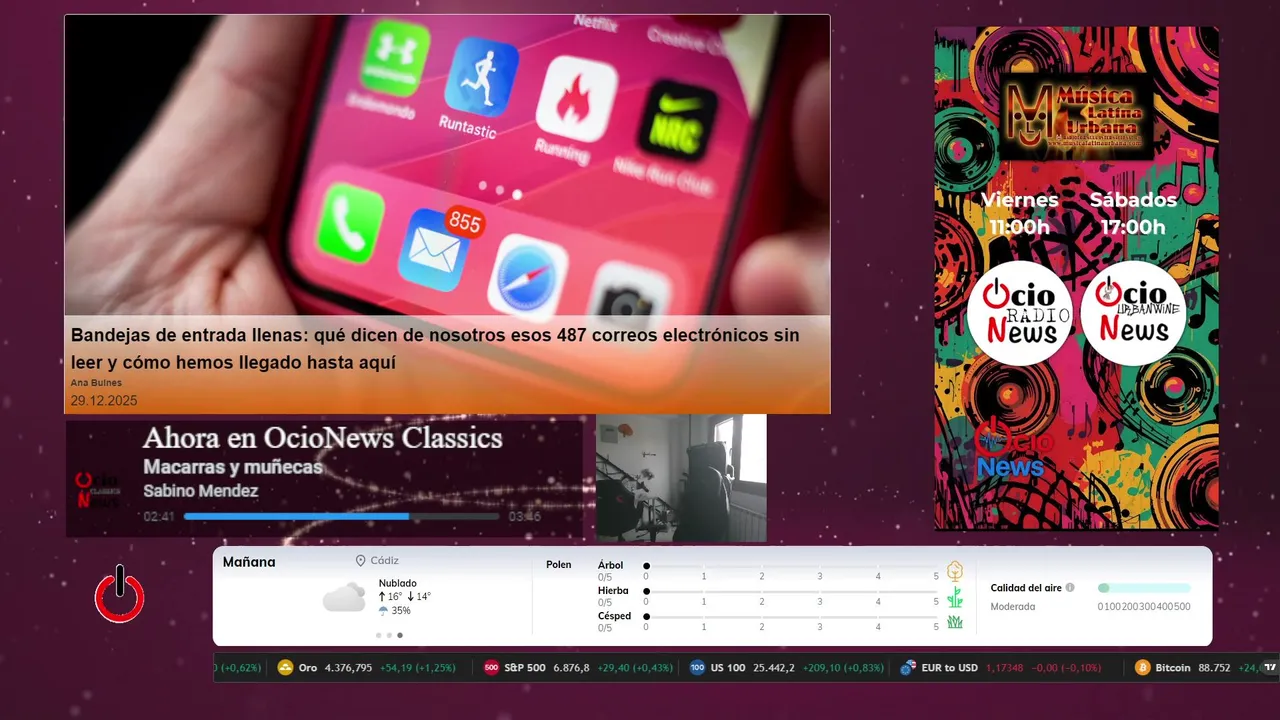Click the TradingView logo in the ticker

[x=1270, y=668]
